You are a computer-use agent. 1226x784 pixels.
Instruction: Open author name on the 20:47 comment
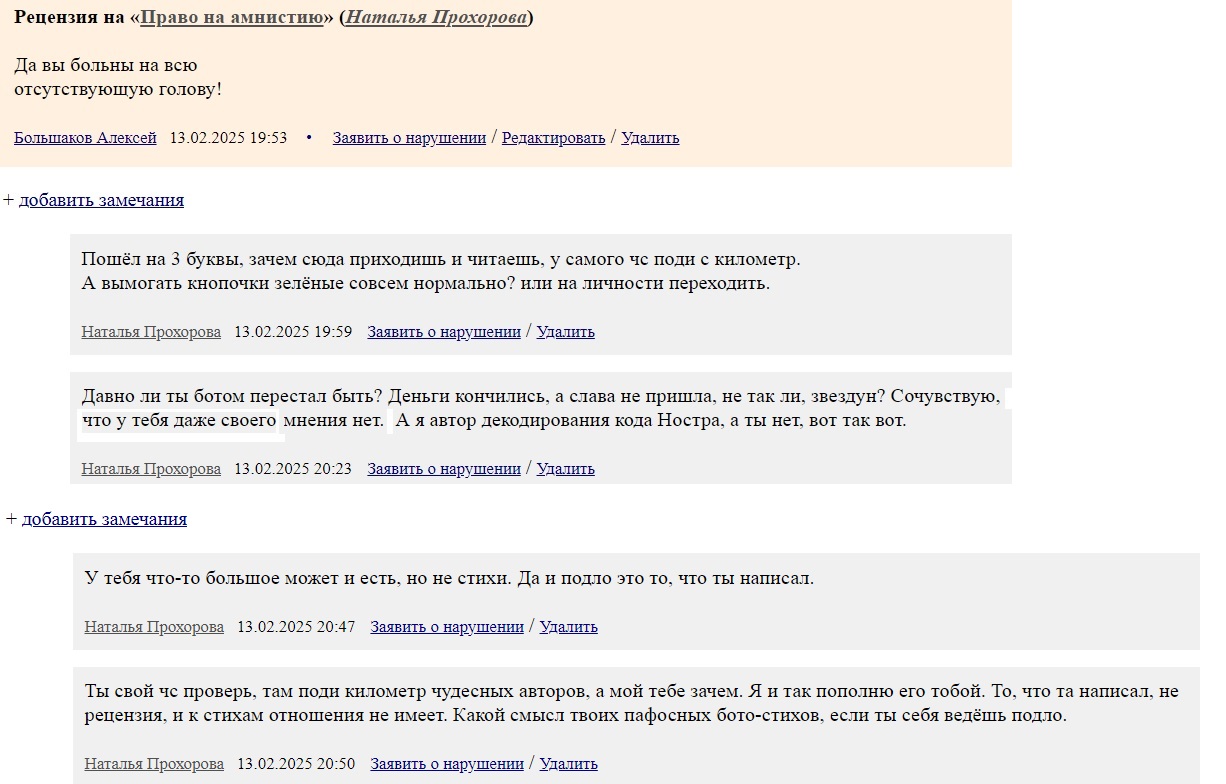[154, 627]
